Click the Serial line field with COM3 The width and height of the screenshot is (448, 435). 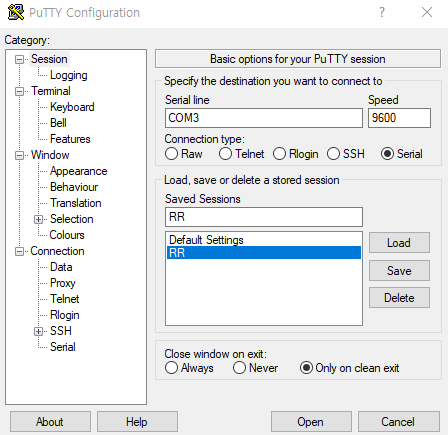pyautogui.click(x=264, y=118)
